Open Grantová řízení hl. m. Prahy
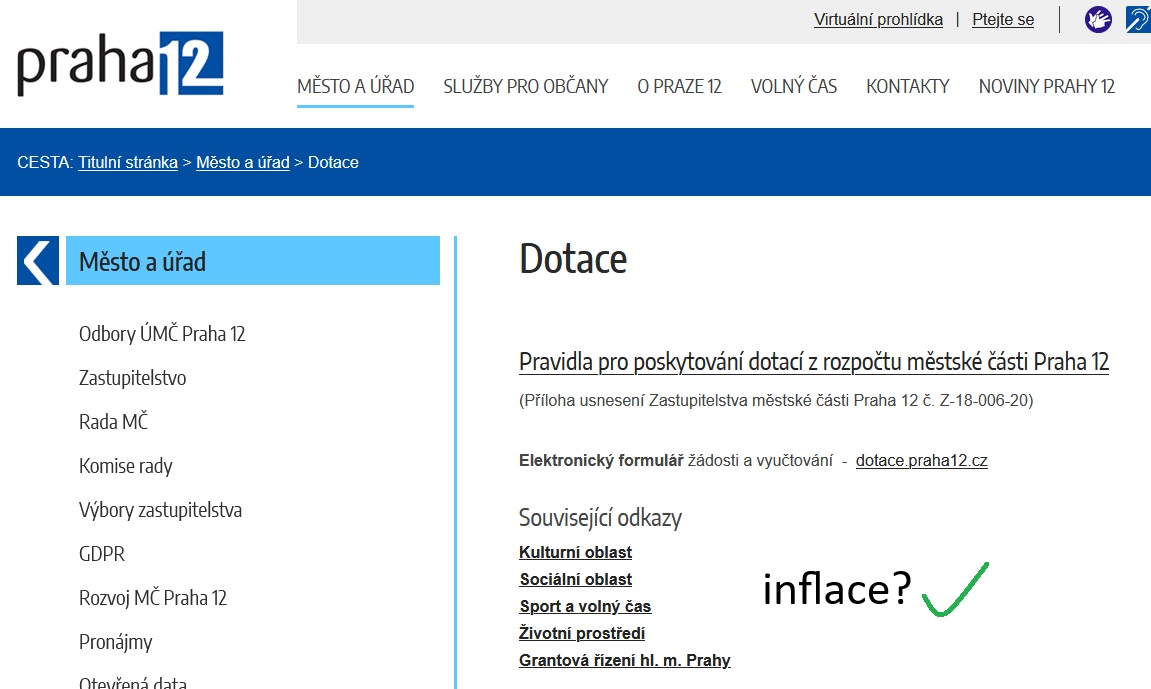 point(624,660)
